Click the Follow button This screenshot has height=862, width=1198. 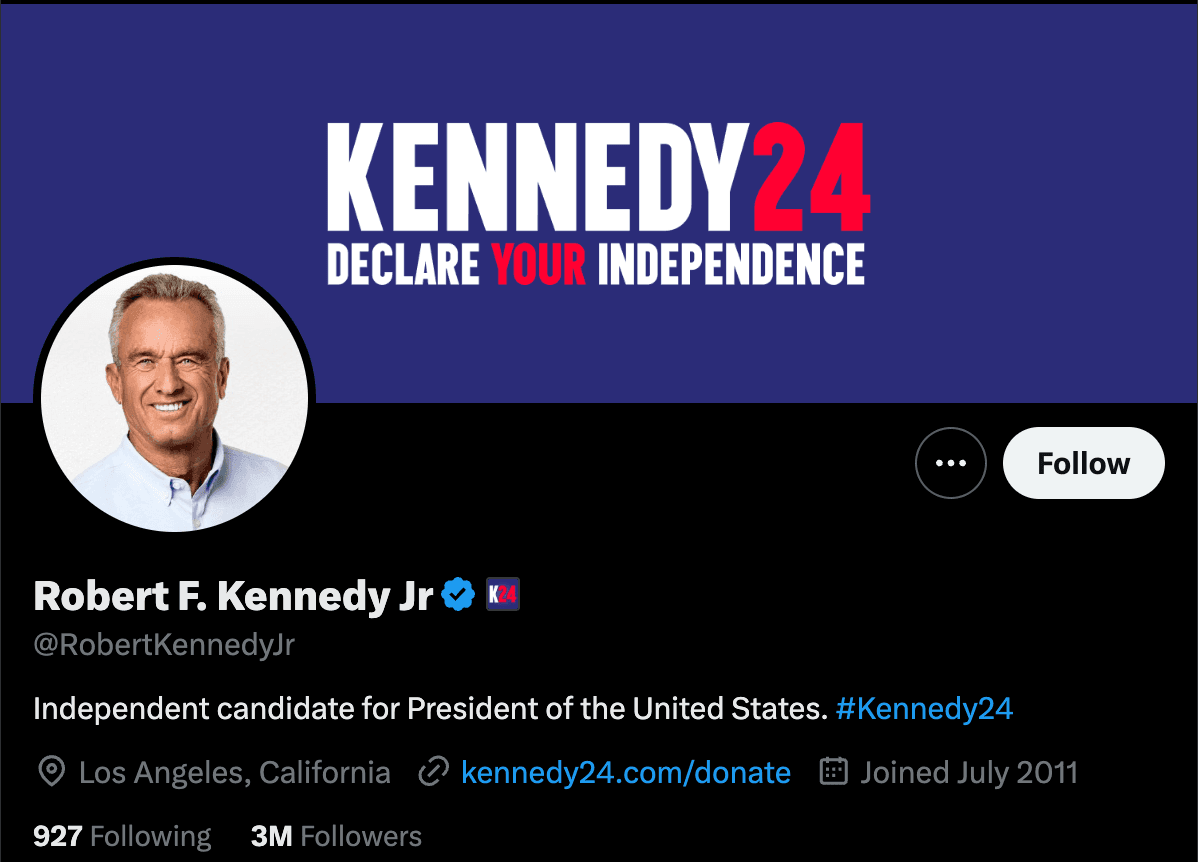coord(1083,463)
